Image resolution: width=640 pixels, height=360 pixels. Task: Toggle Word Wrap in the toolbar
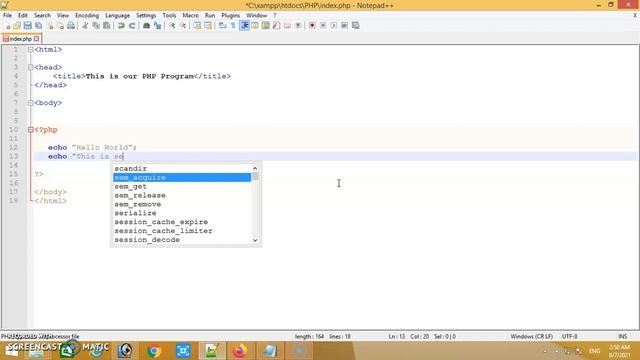pos(222,25)
